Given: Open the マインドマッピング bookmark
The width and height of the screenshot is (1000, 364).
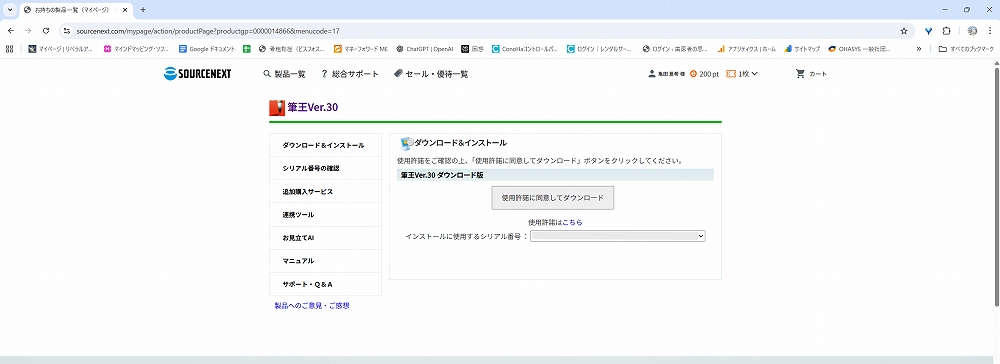Looking at the screenshot, I should 136,48.
